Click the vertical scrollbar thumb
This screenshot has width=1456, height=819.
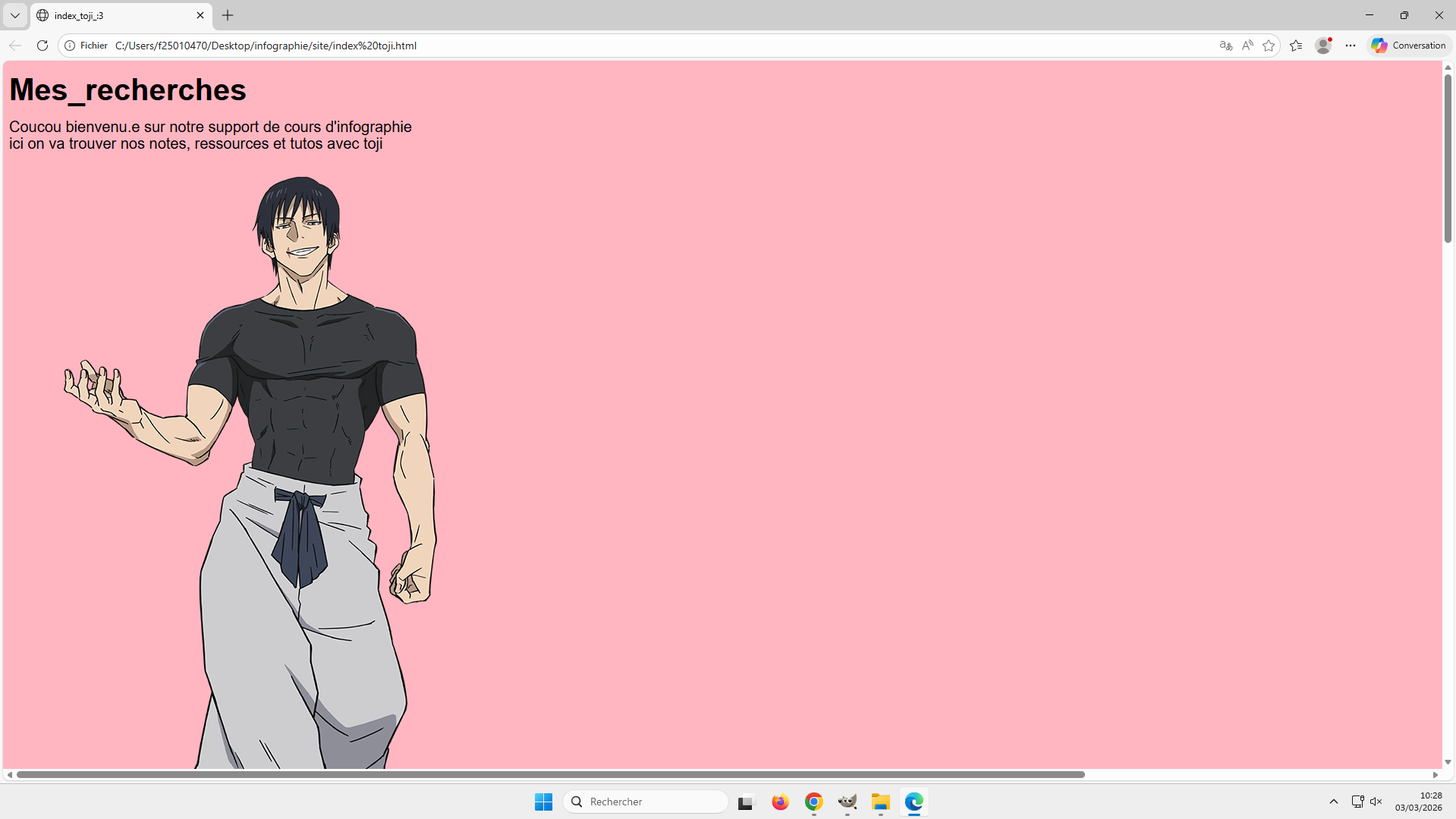point(1448,158)
